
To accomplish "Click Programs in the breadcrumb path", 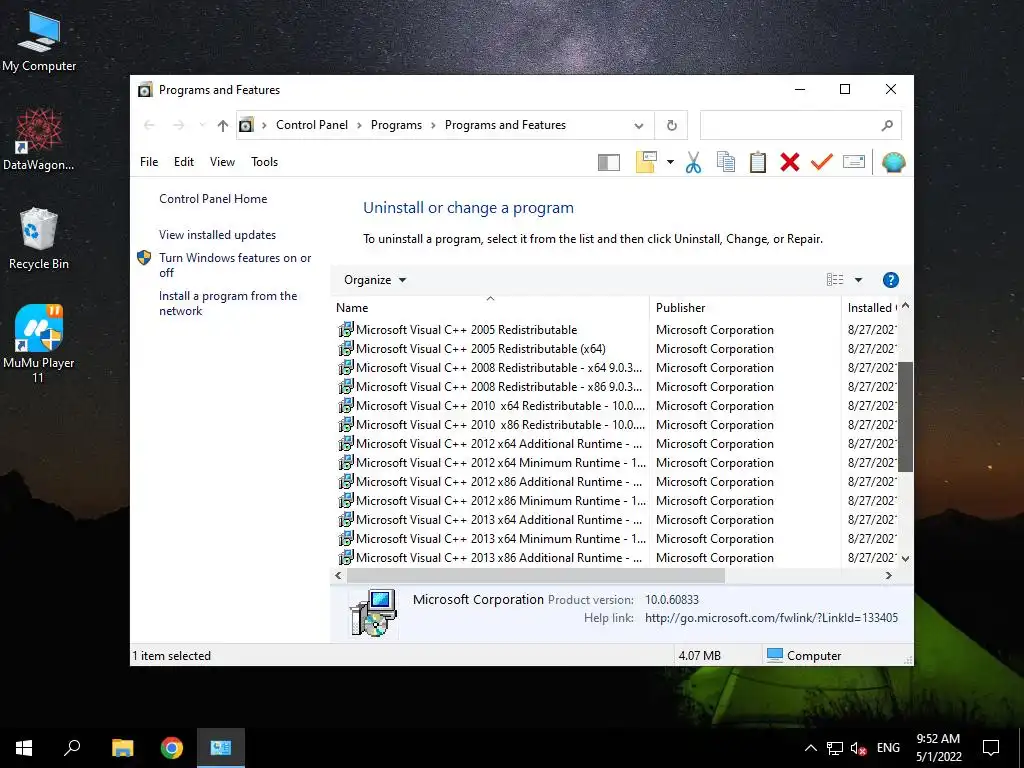I will (x=396, y=125).
